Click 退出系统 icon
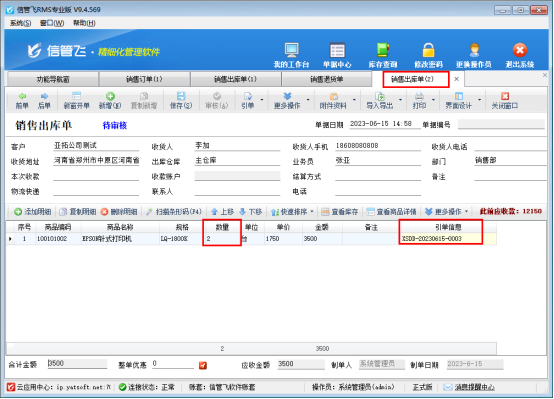554x399 pixels. point(520,55)
